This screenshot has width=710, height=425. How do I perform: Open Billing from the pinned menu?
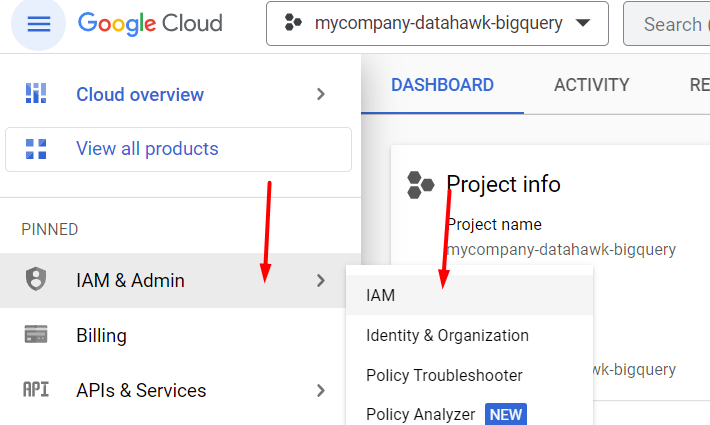173,335
